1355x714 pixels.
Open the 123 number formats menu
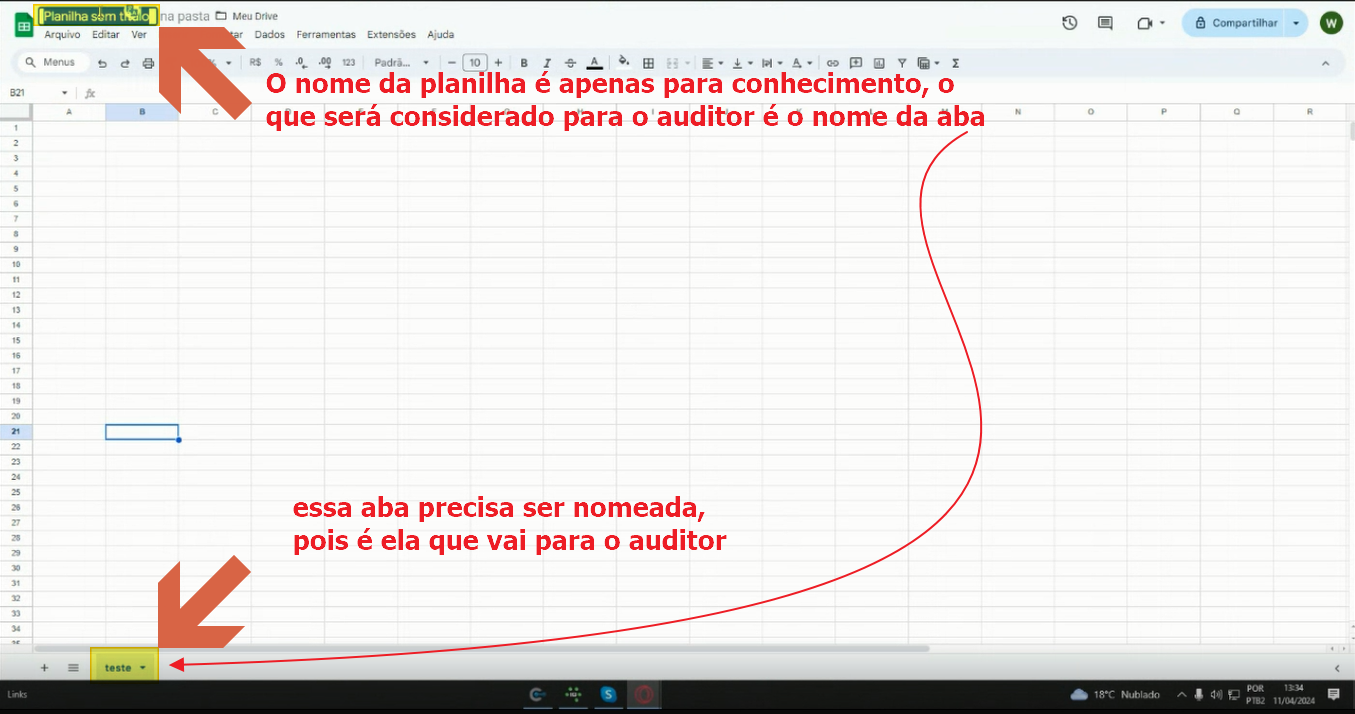348,62
